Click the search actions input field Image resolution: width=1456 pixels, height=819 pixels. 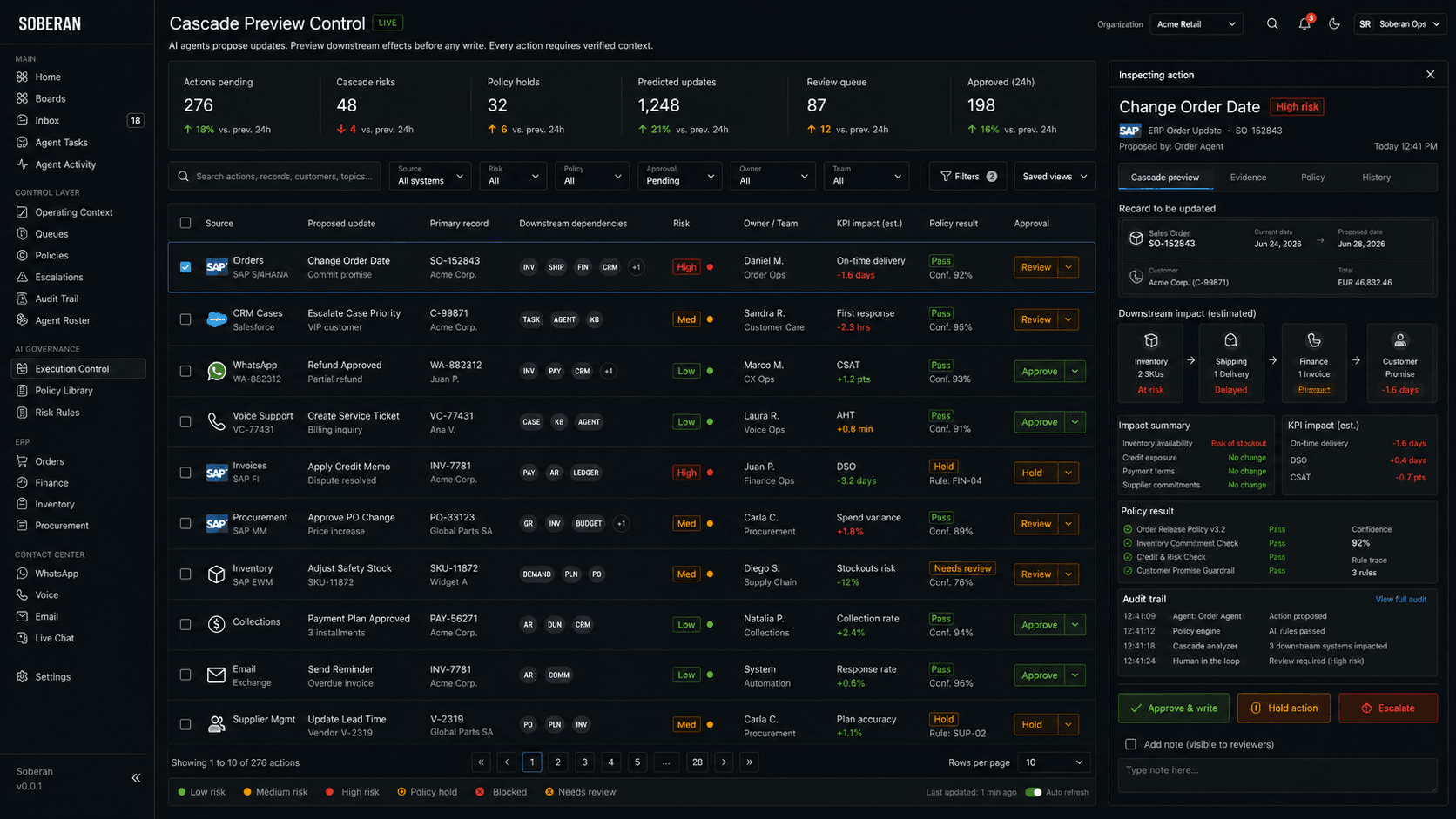click(275, 176)
